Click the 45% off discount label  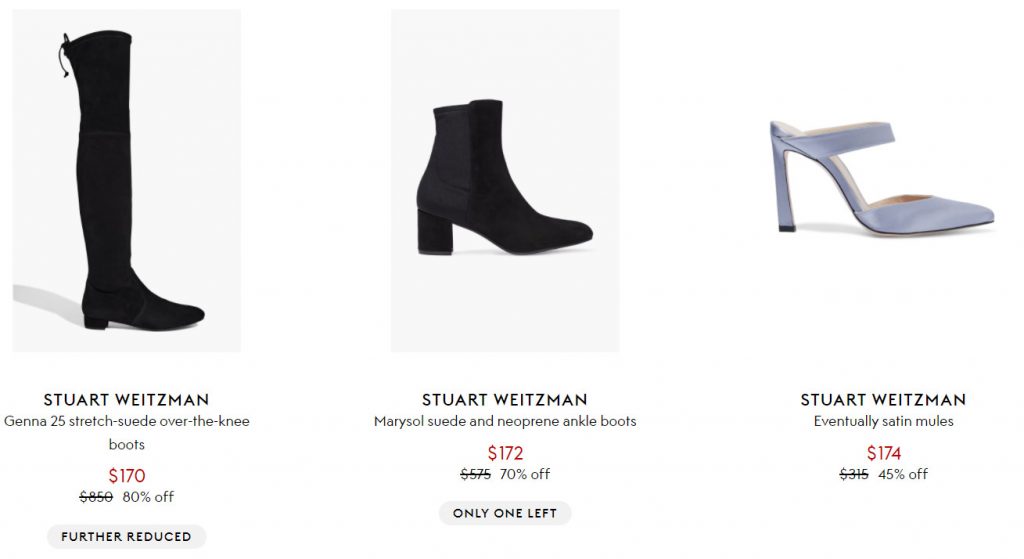pos(903,475)
